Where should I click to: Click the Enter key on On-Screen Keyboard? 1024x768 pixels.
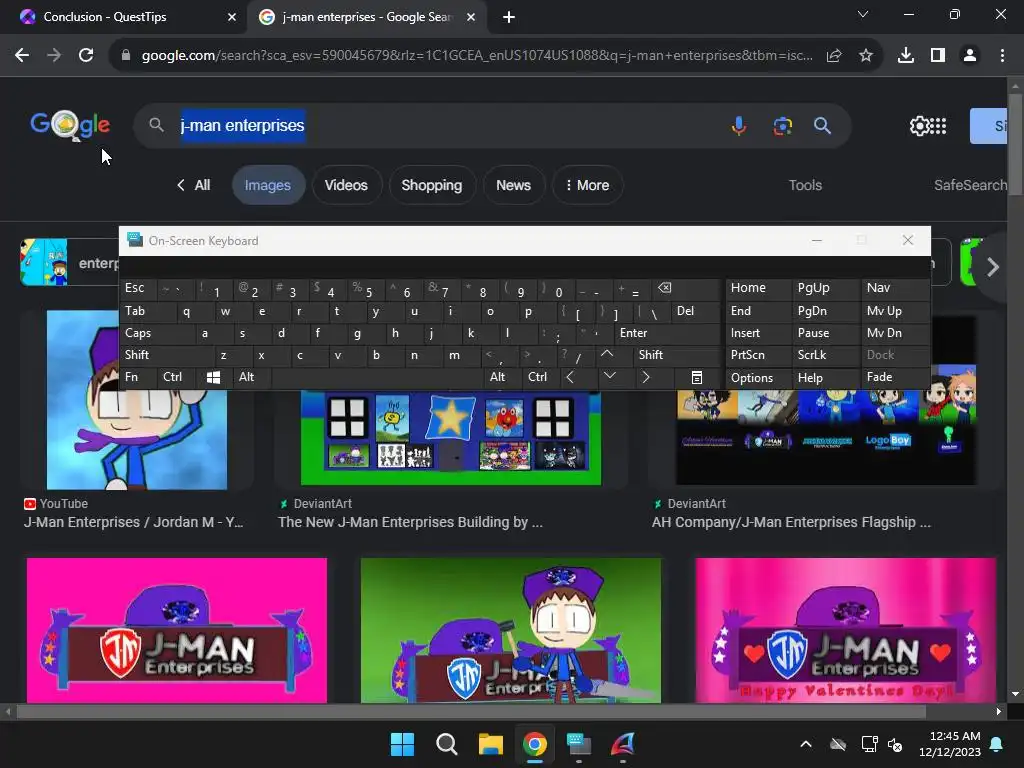(667, 333)
